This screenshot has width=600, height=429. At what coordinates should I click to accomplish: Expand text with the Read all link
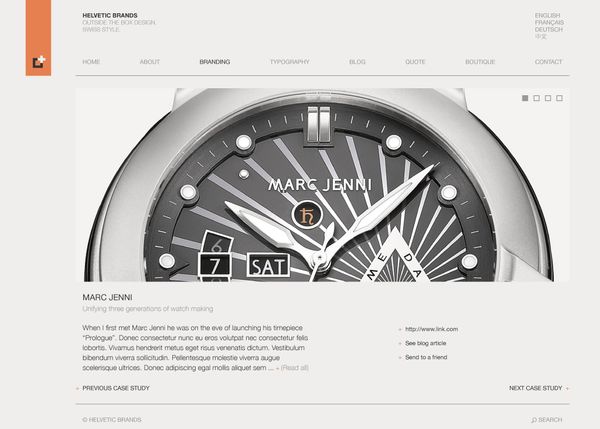[295, 368]
